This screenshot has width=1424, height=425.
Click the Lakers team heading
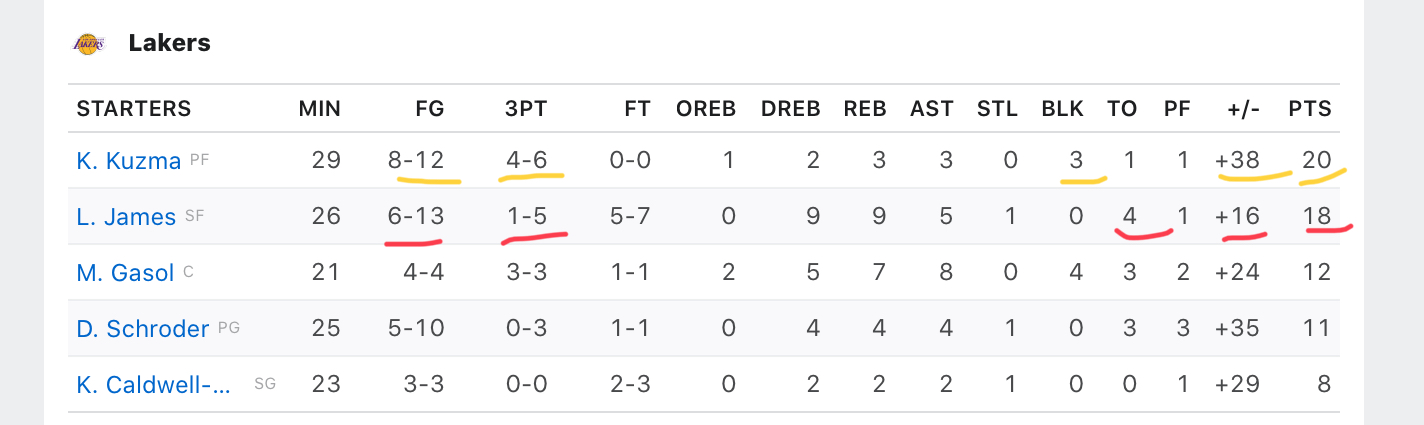coord(169,43)
